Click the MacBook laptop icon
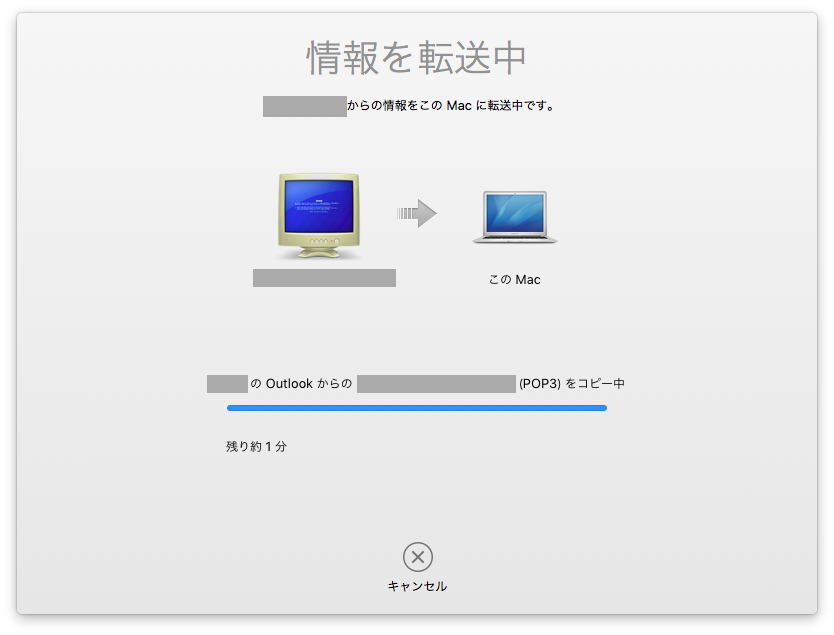Image resolution: width=834 pixels, height=635 pixels. [x=515, y=217]
